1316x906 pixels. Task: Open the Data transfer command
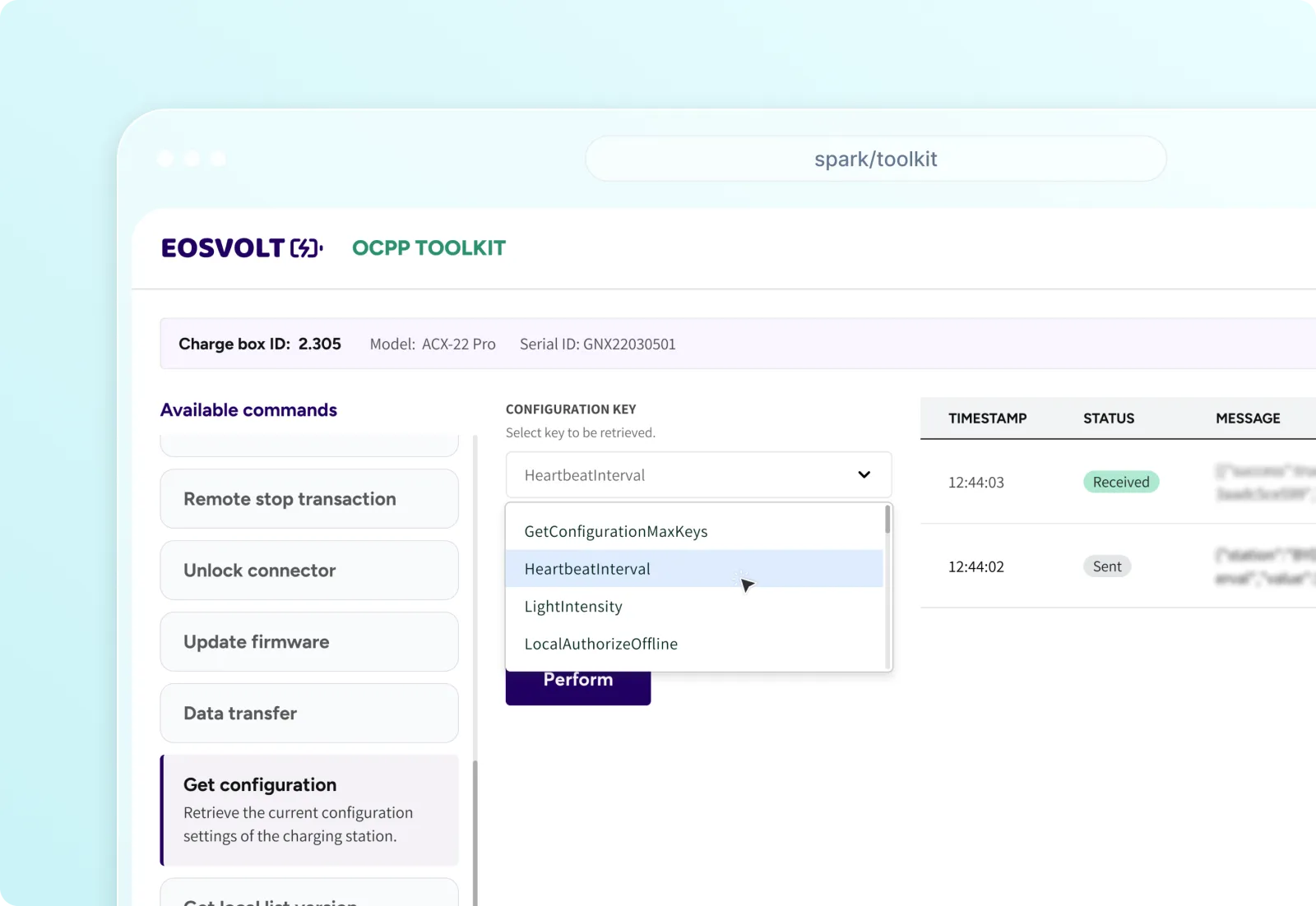pyautogui.click(x=309, y=714)
